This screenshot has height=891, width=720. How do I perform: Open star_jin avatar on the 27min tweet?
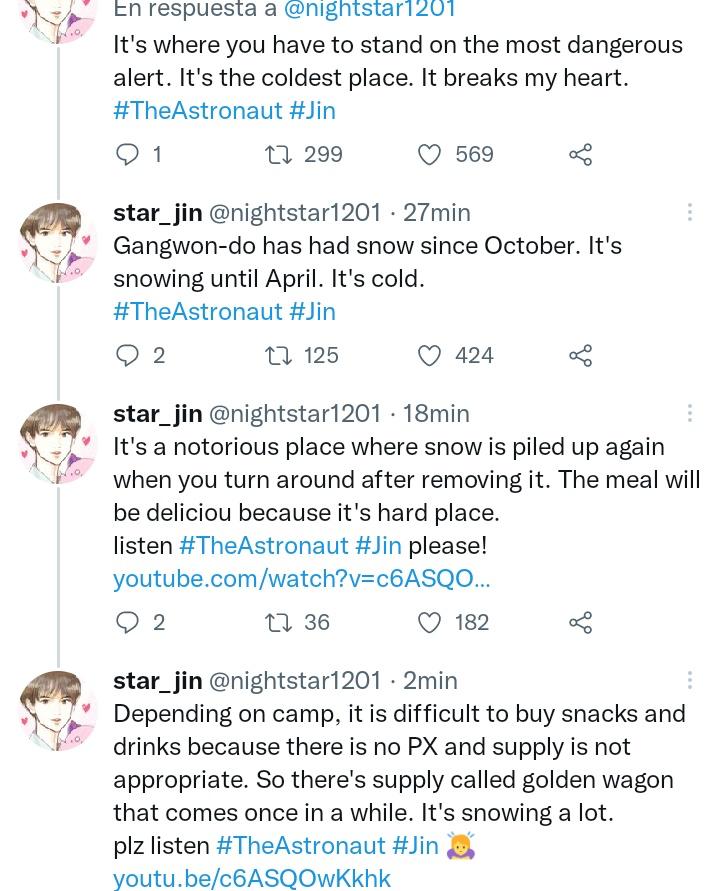click(x=58, y=243)
